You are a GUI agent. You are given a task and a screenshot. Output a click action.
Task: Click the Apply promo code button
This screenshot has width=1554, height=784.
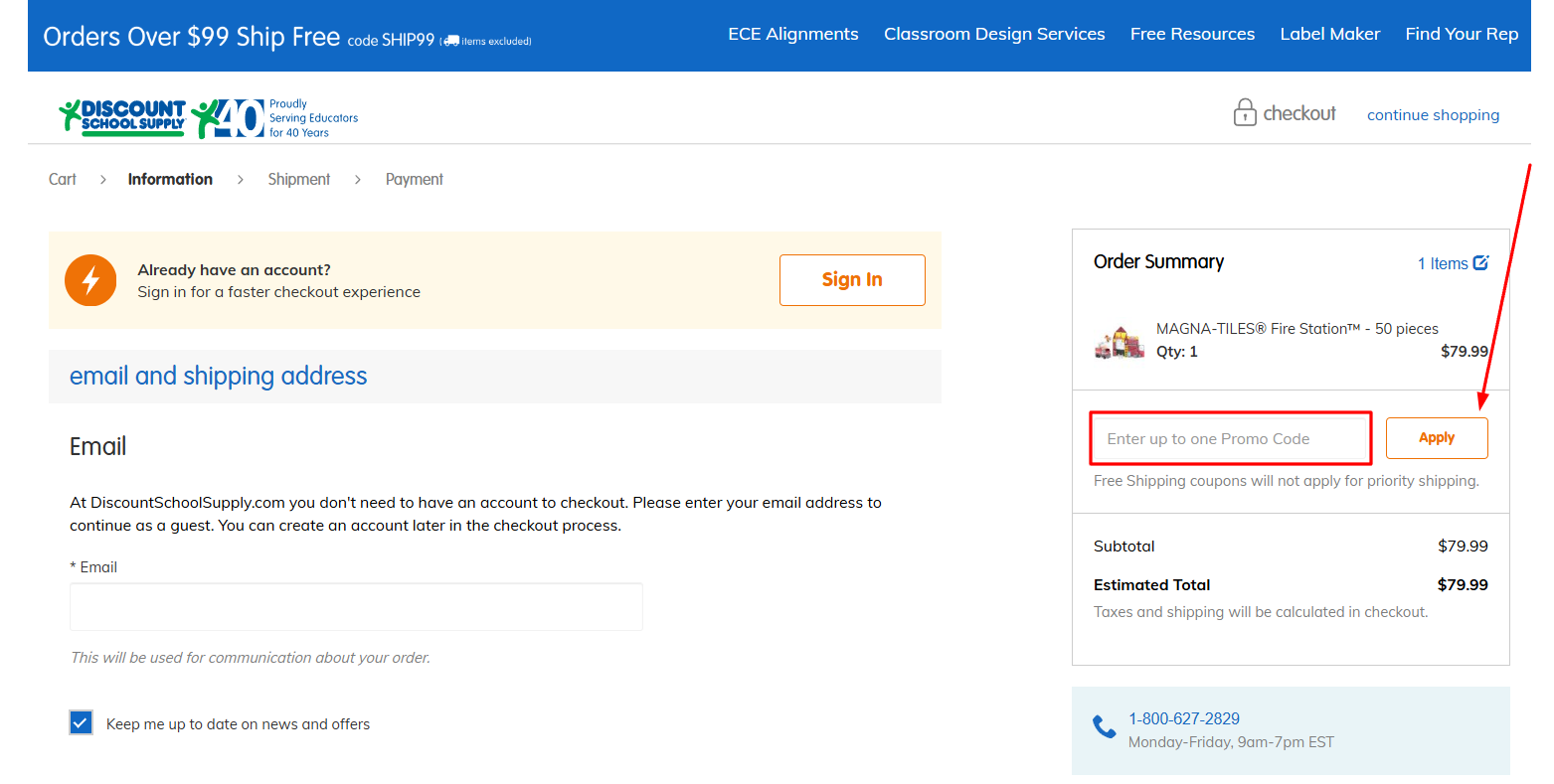[x=1437, y=438]
